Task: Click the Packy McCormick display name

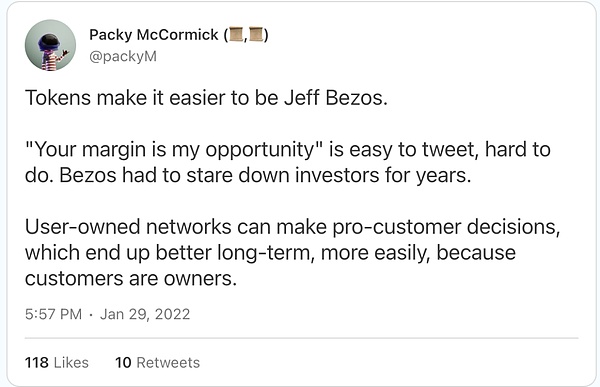Action: click(153, 35)
